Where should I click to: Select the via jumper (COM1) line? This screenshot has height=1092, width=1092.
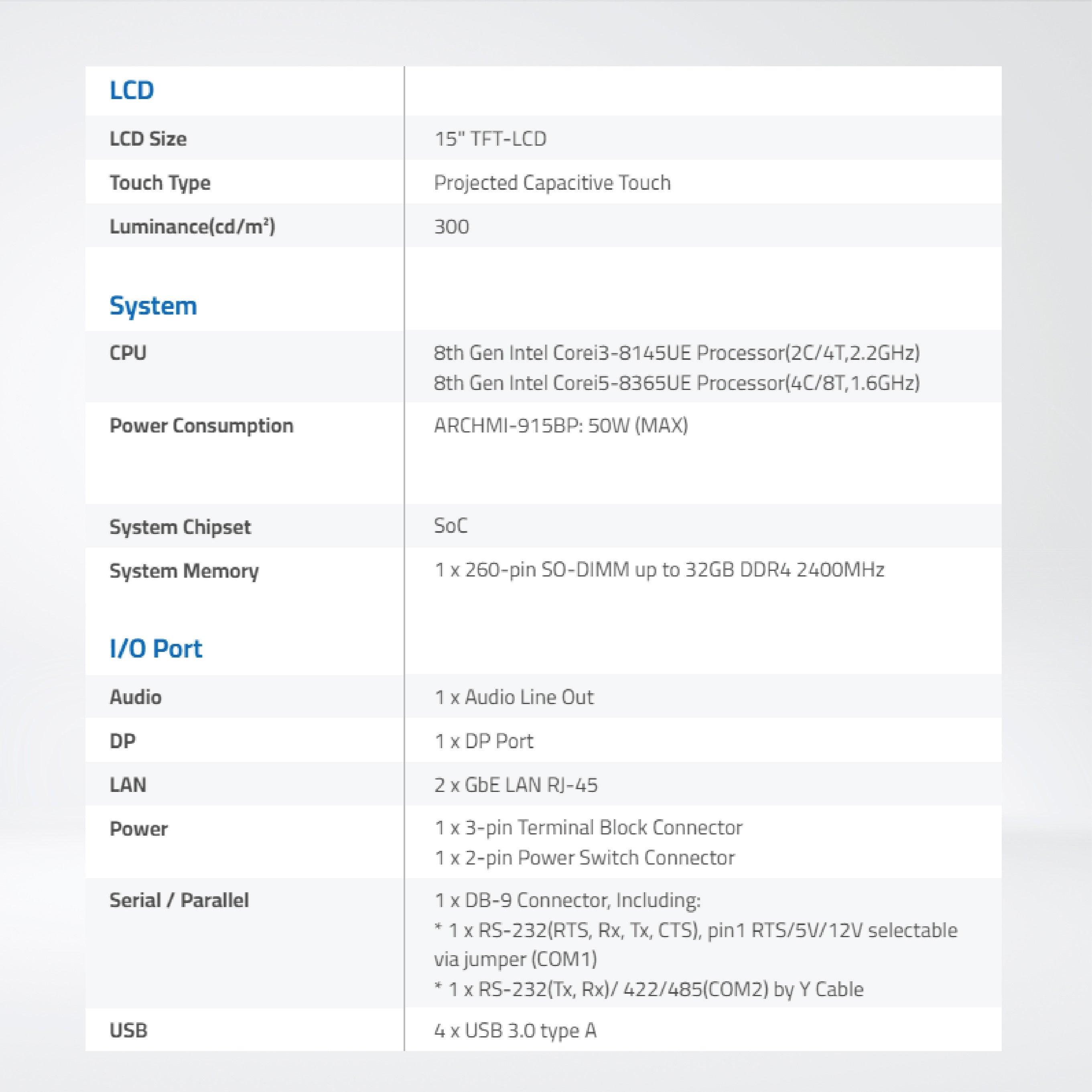pyautogui.click(x=516, y=959)
